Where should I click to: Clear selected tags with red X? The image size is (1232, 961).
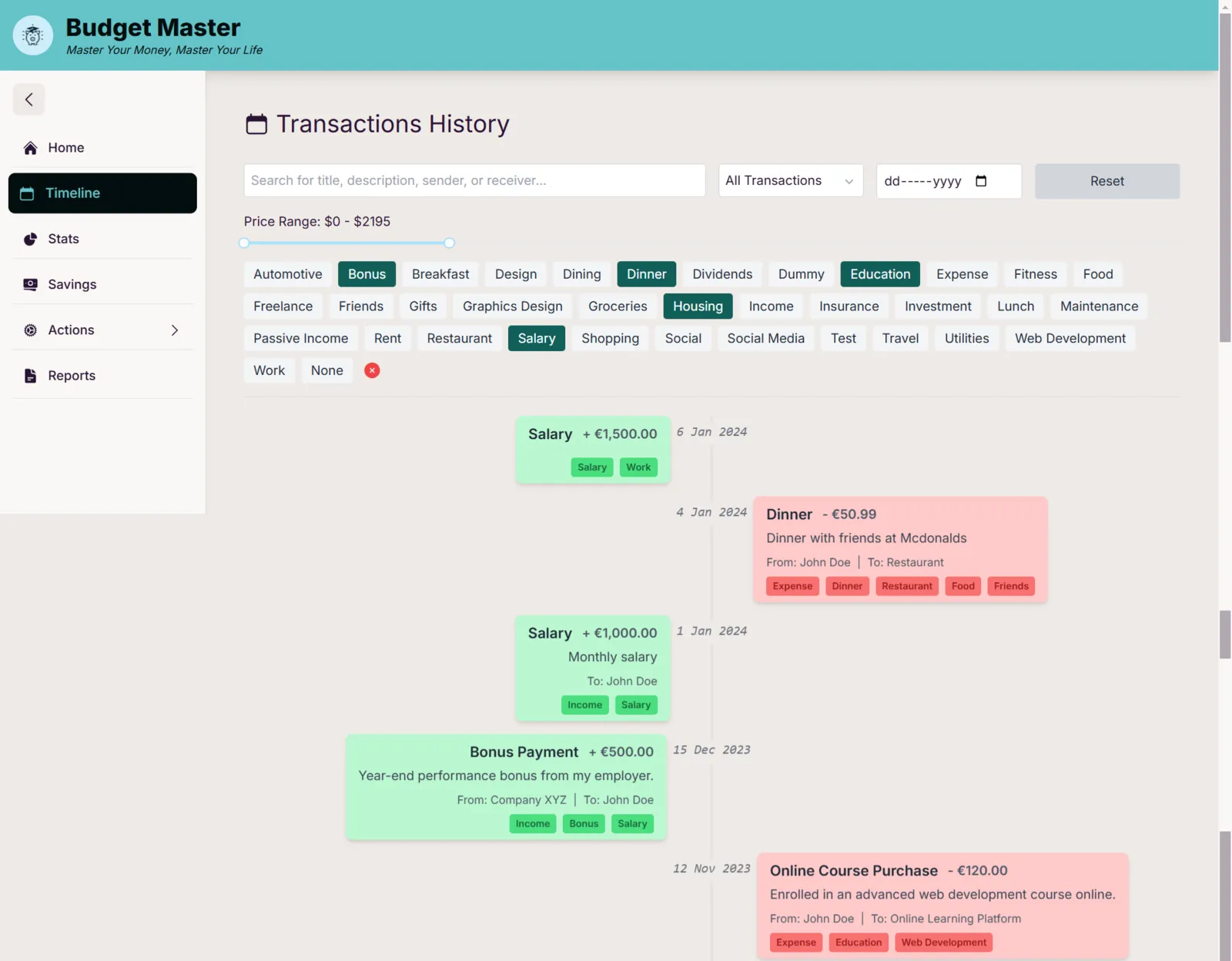click(x=372, y=370)
